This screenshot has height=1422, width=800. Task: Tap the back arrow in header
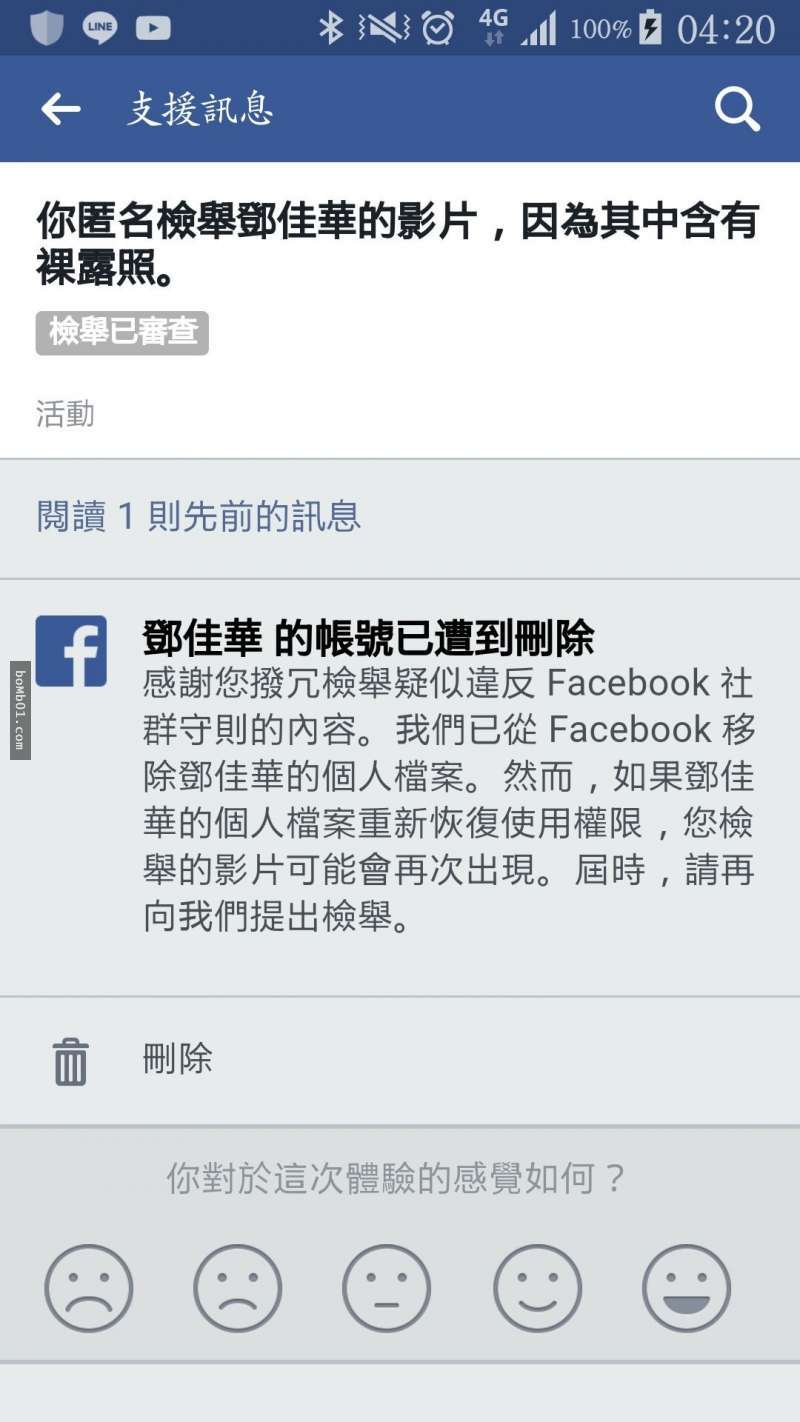60,109
